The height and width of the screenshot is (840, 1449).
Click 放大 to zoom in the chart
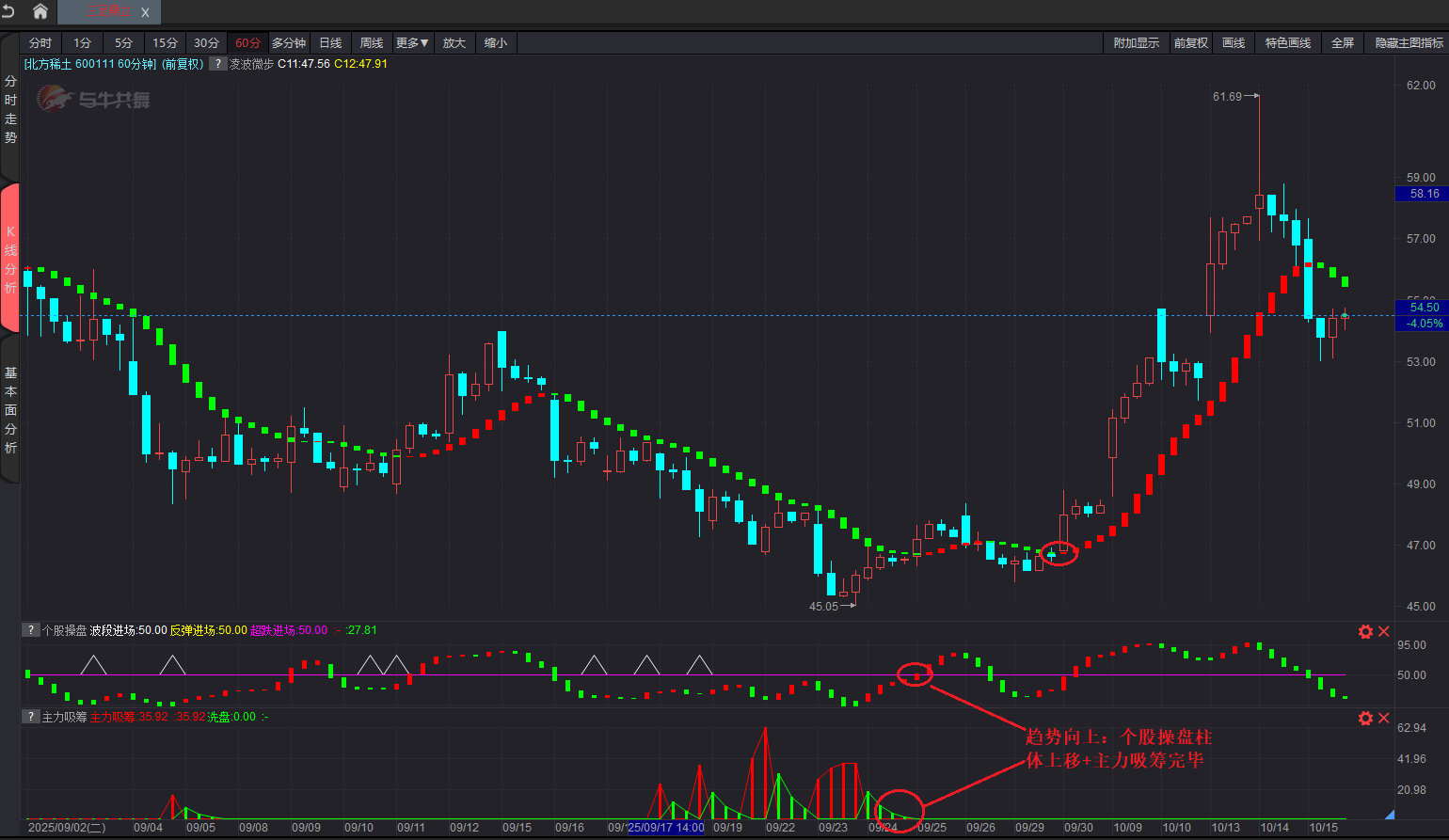(x=454, y=43)
